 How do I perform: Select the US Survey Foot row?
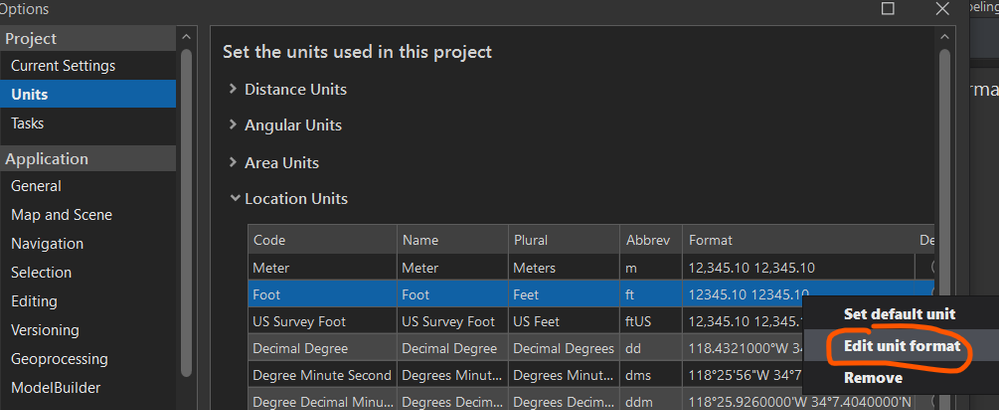click(591, 322)
